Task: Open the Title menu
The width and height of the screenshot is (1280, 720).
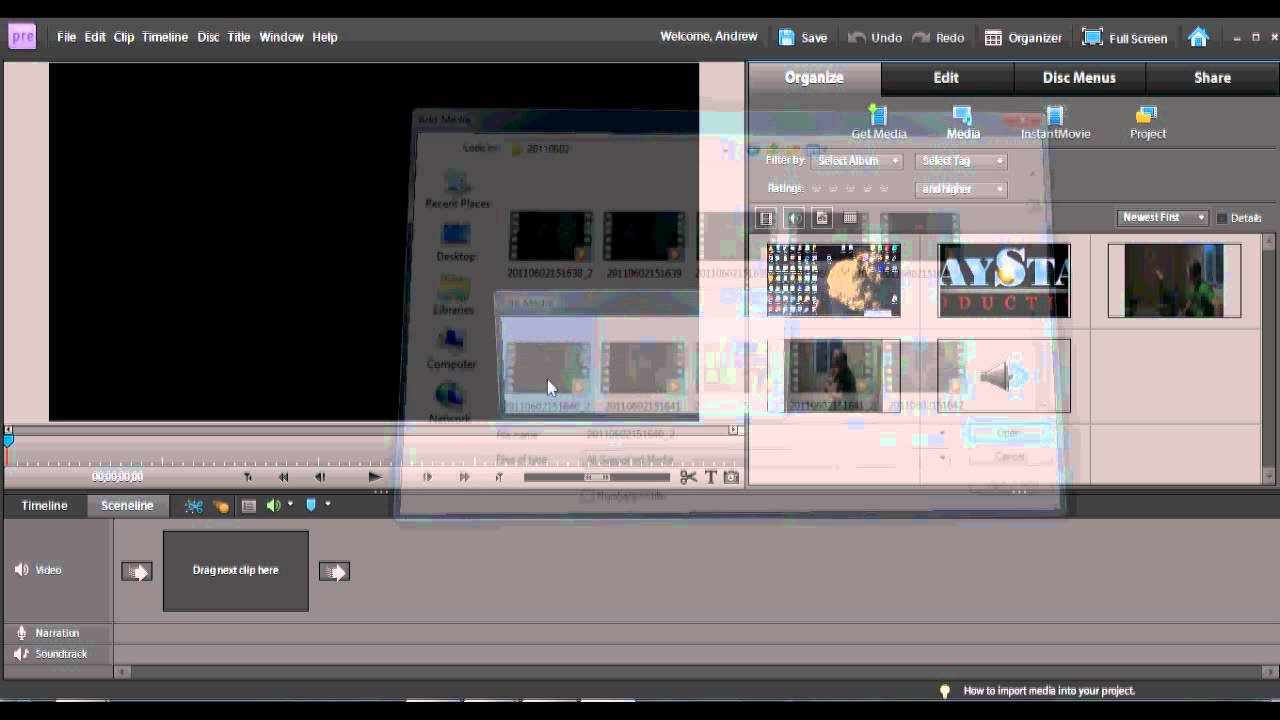Action: pos(238,37)
